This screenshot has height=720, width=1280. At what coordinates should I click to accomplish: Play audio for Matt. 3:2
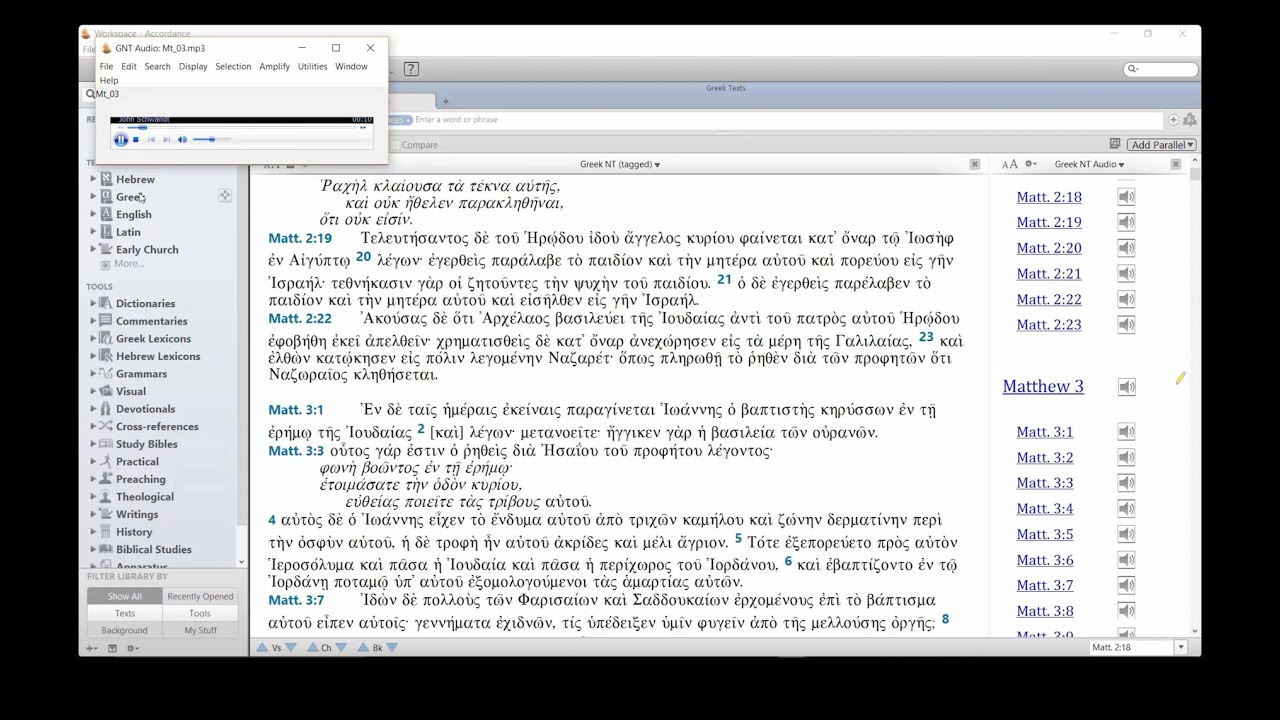[x=1126, y=457]
